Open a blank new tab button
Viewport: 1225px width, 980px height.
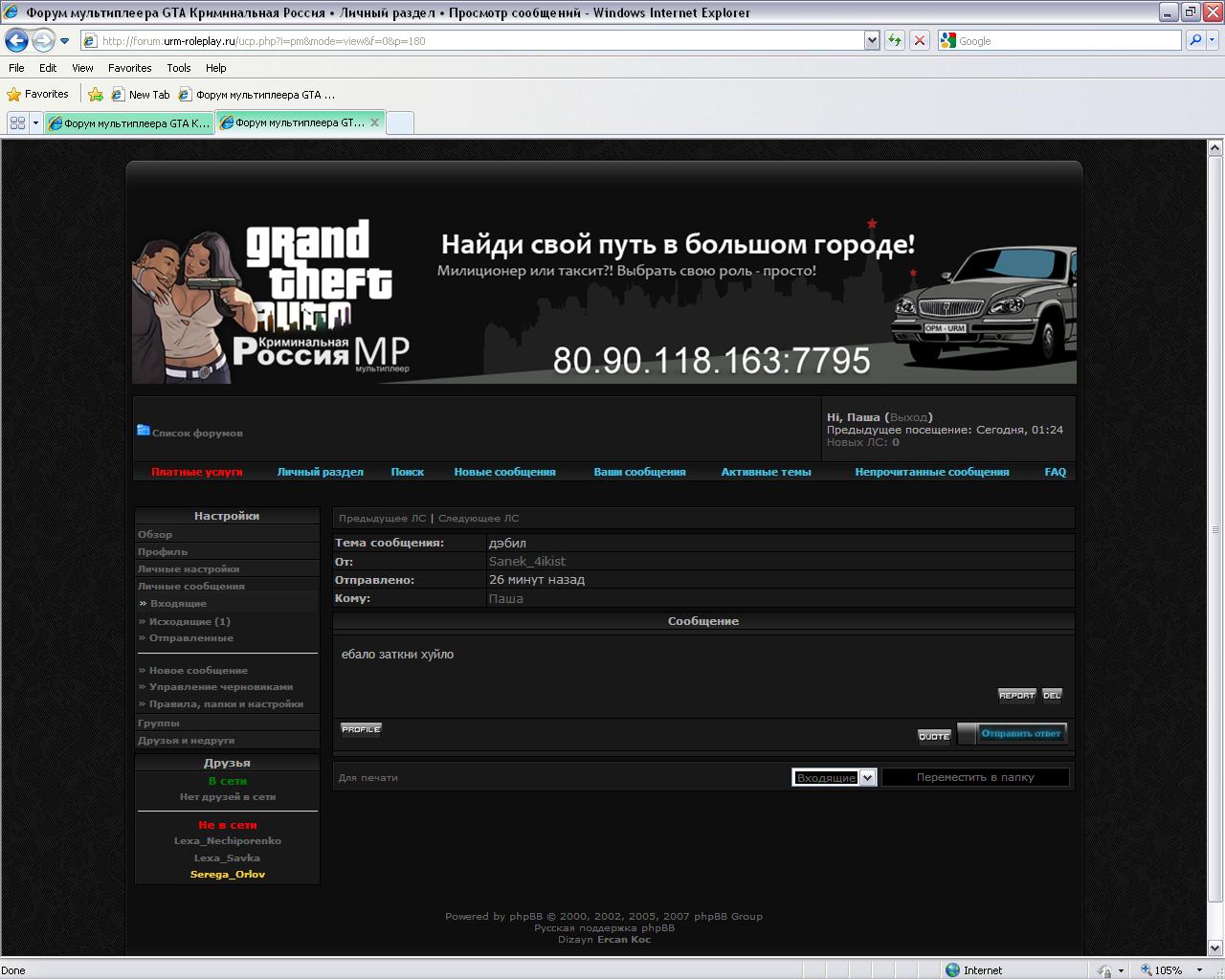click(400, 122)
